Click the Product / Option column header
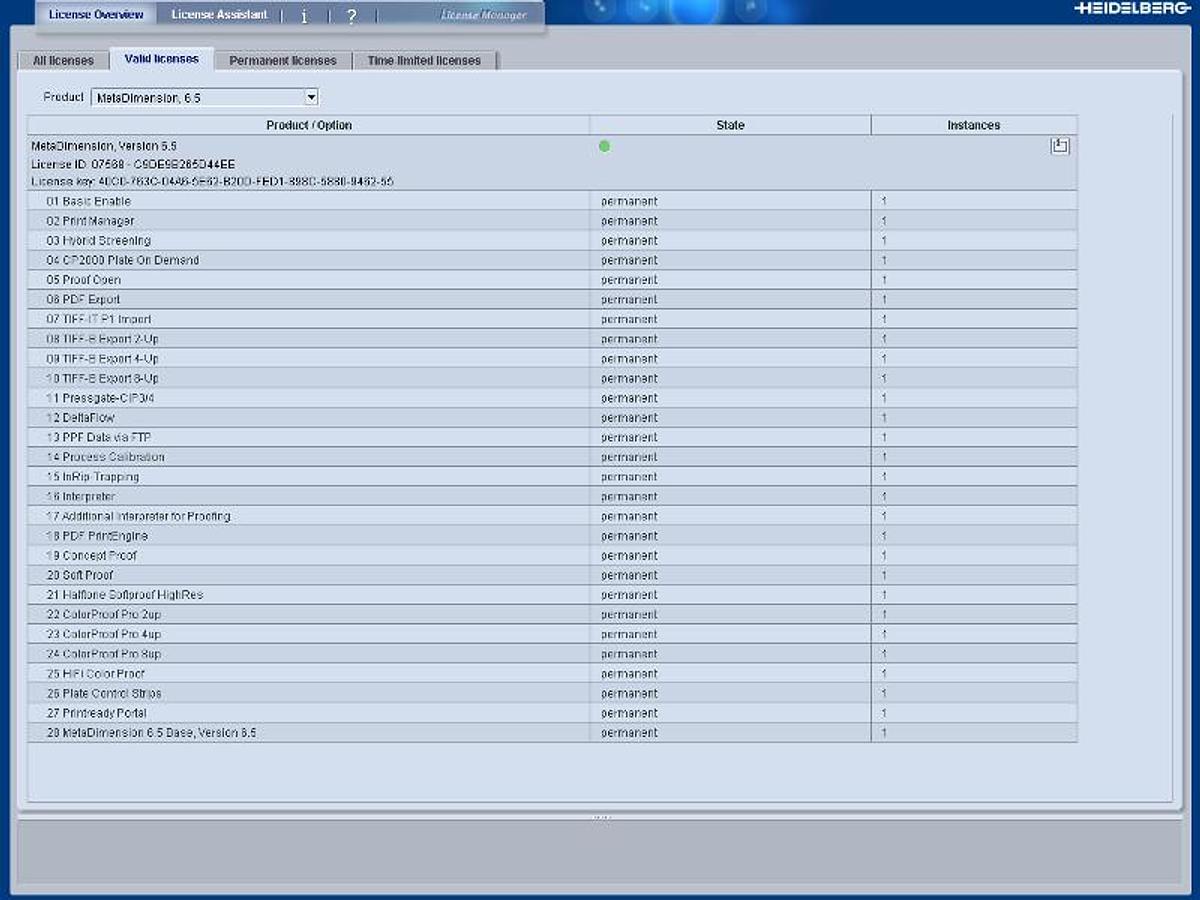Viewport: 1200px width, 900px height. pos(309,125)
